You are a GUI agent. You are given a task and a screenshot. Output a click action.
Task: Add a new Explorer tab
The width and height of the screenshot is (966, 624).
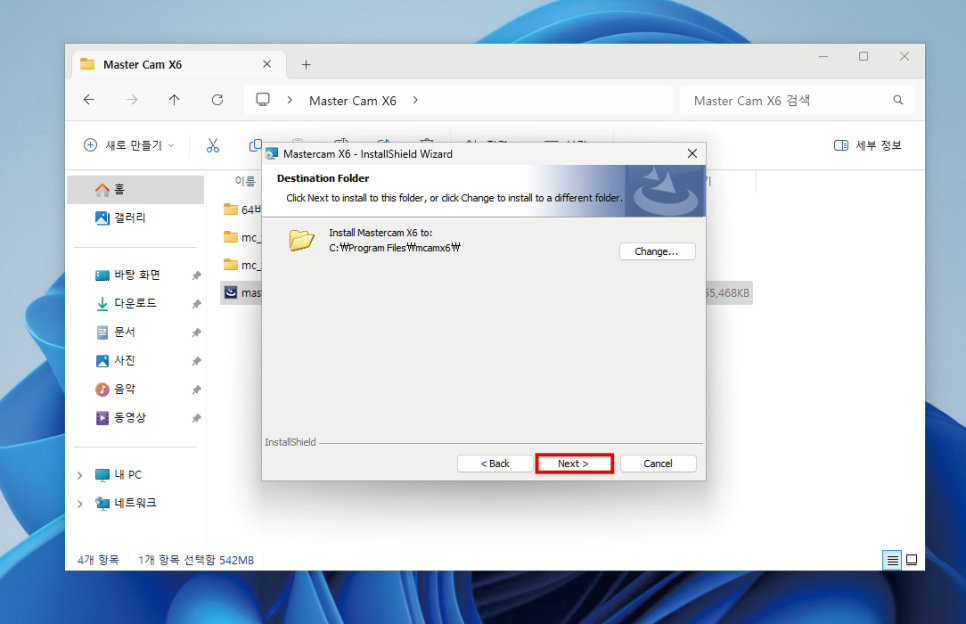(x=306, y=65)
